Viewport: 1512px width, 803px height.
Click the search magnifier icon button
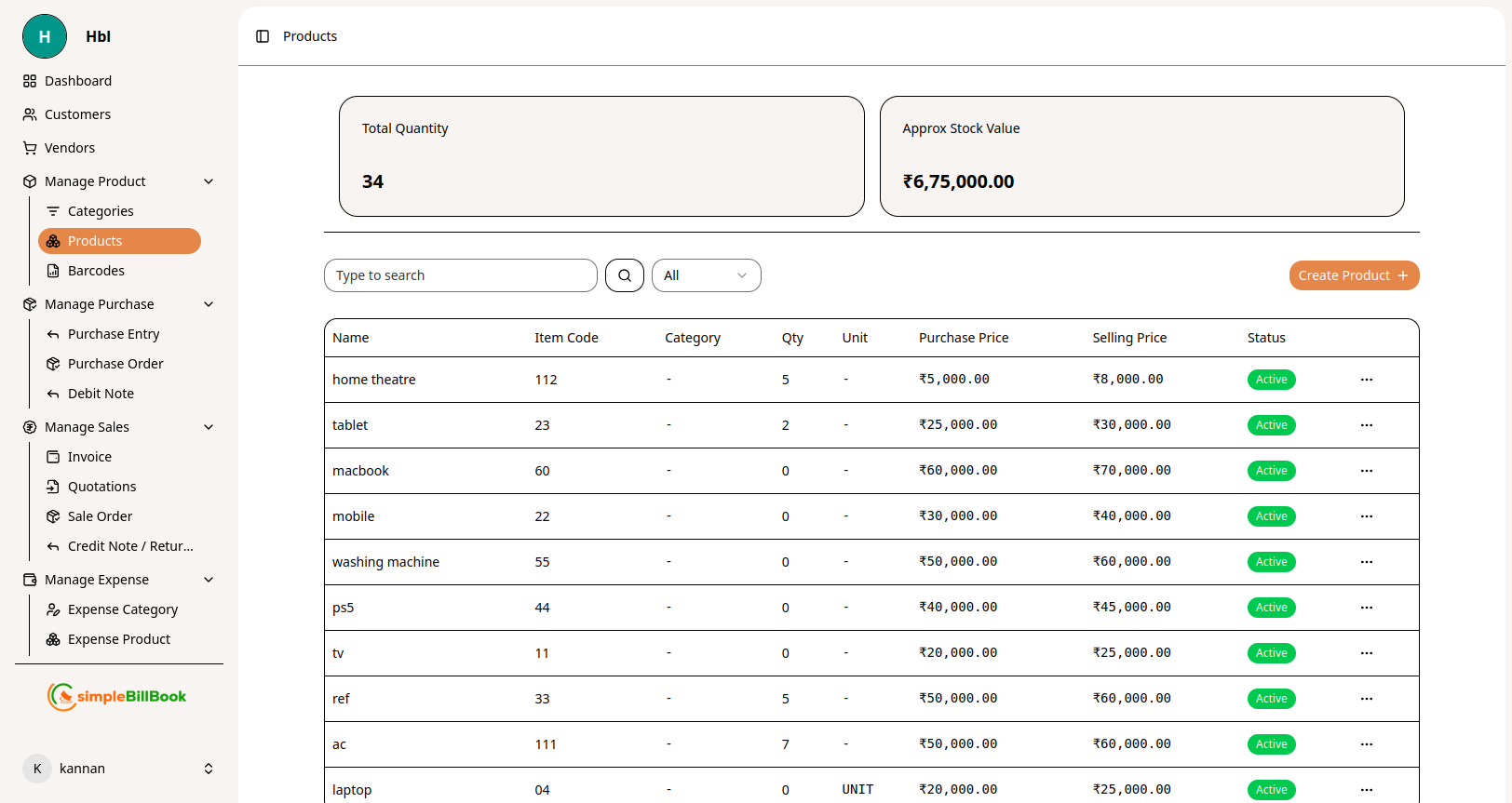click(624, 275)
